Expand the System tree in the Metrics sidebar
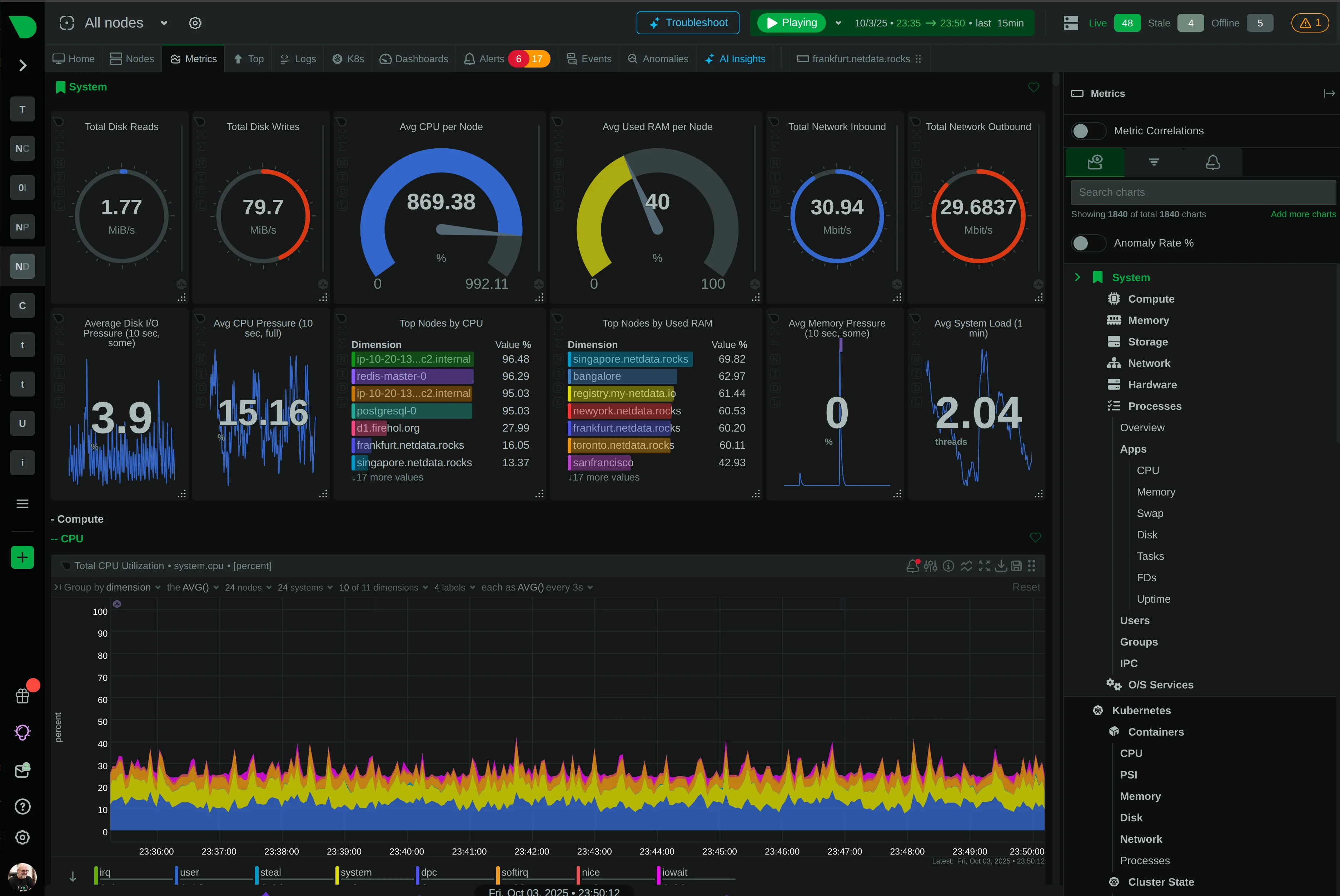 (1078, 277)
